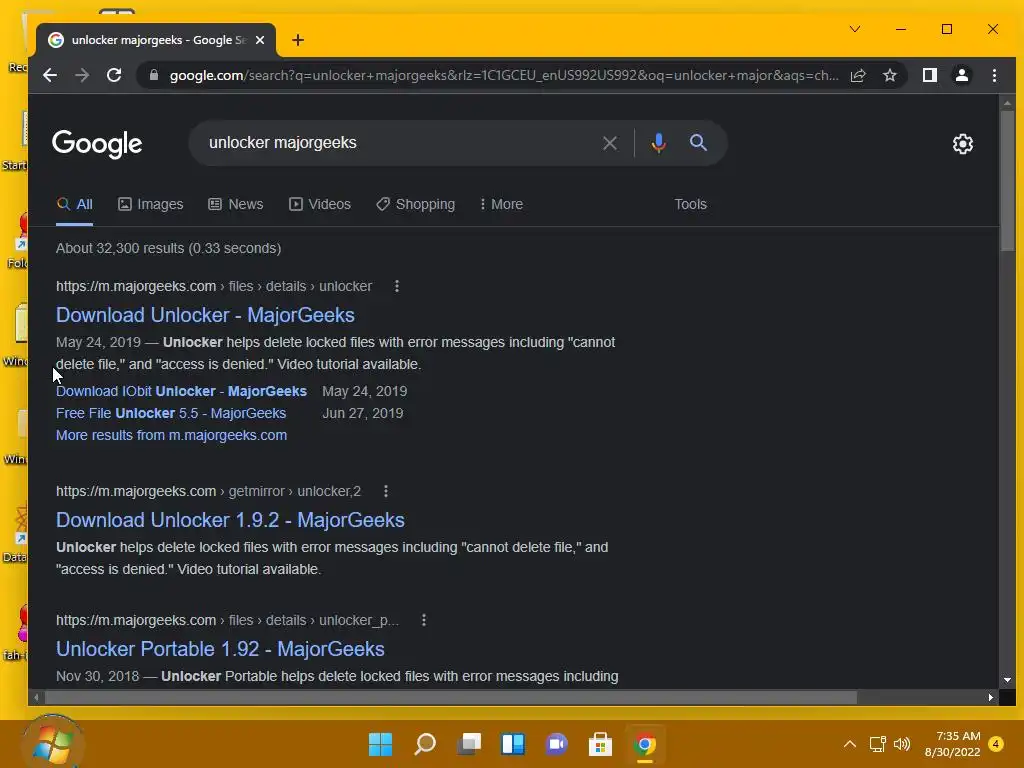Open a new browser tab

[x=298, y=40]
